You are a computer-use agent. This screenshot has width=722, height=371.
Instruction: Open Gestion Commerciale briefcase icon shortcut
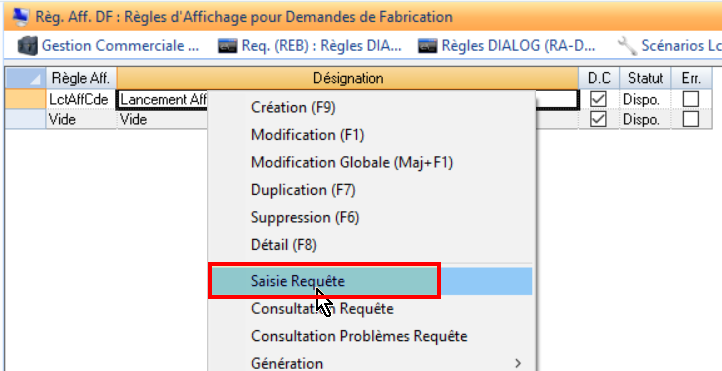(x=28, y=46)
